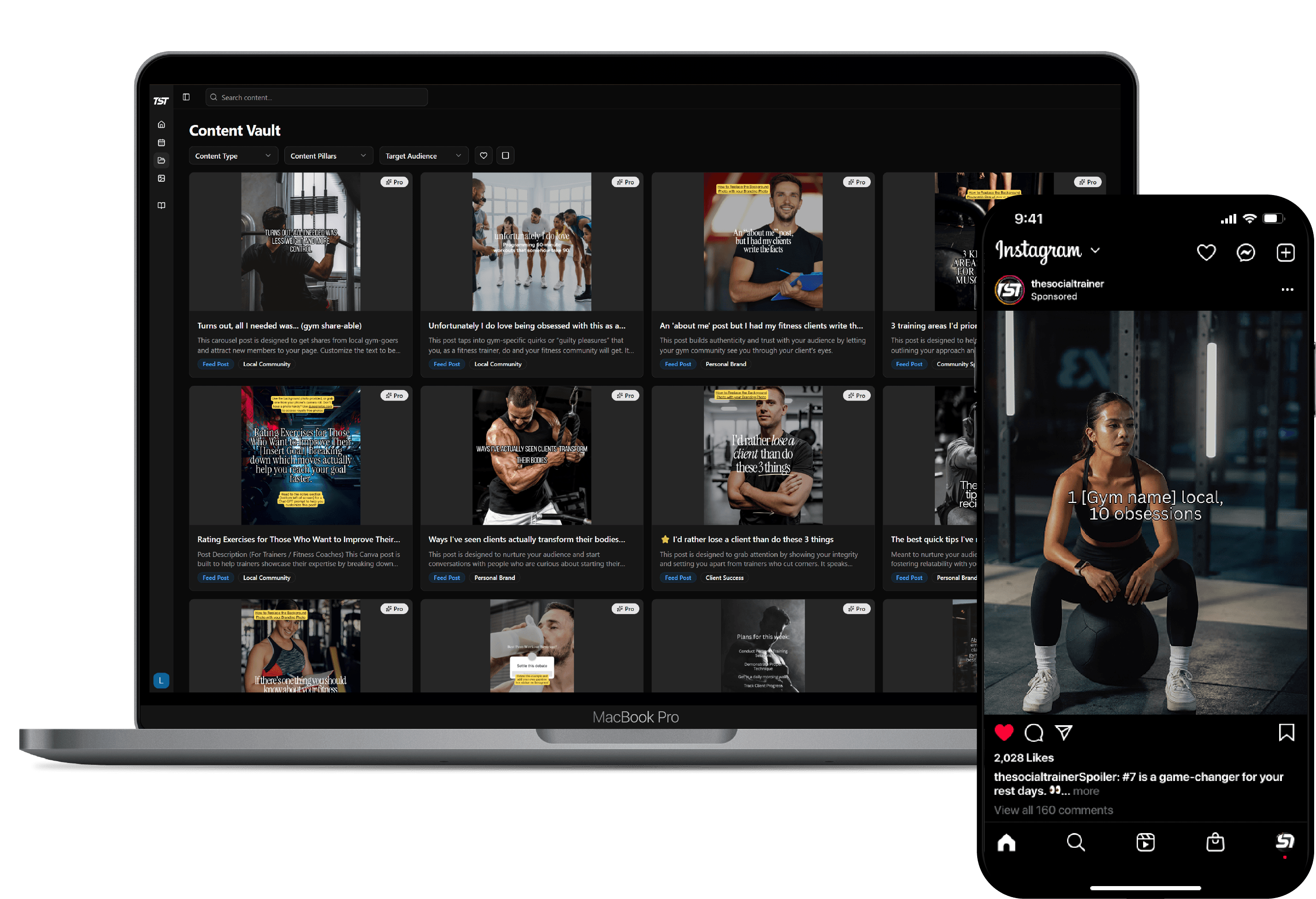Tap the Instagram Reels tab icon
The image size is (1316, 899).
[x=1145, y=842]
